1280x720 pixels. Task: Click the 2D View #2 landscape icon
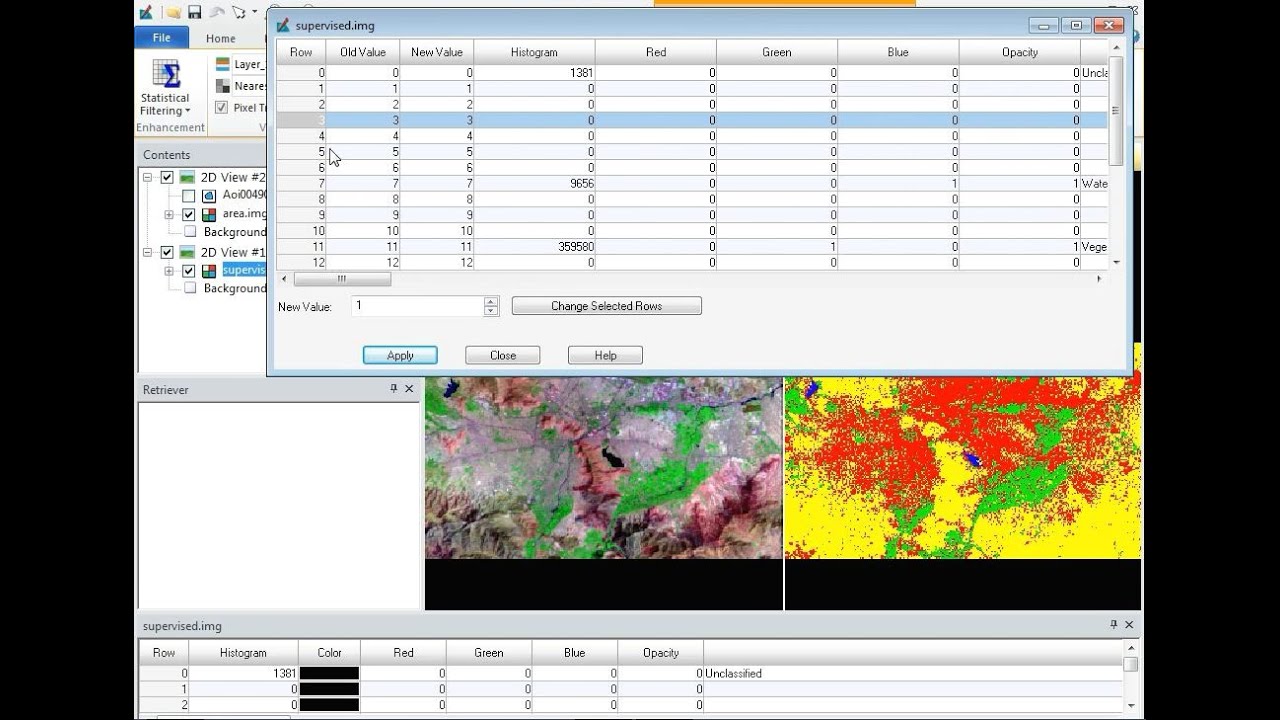(x=187, y=177)
